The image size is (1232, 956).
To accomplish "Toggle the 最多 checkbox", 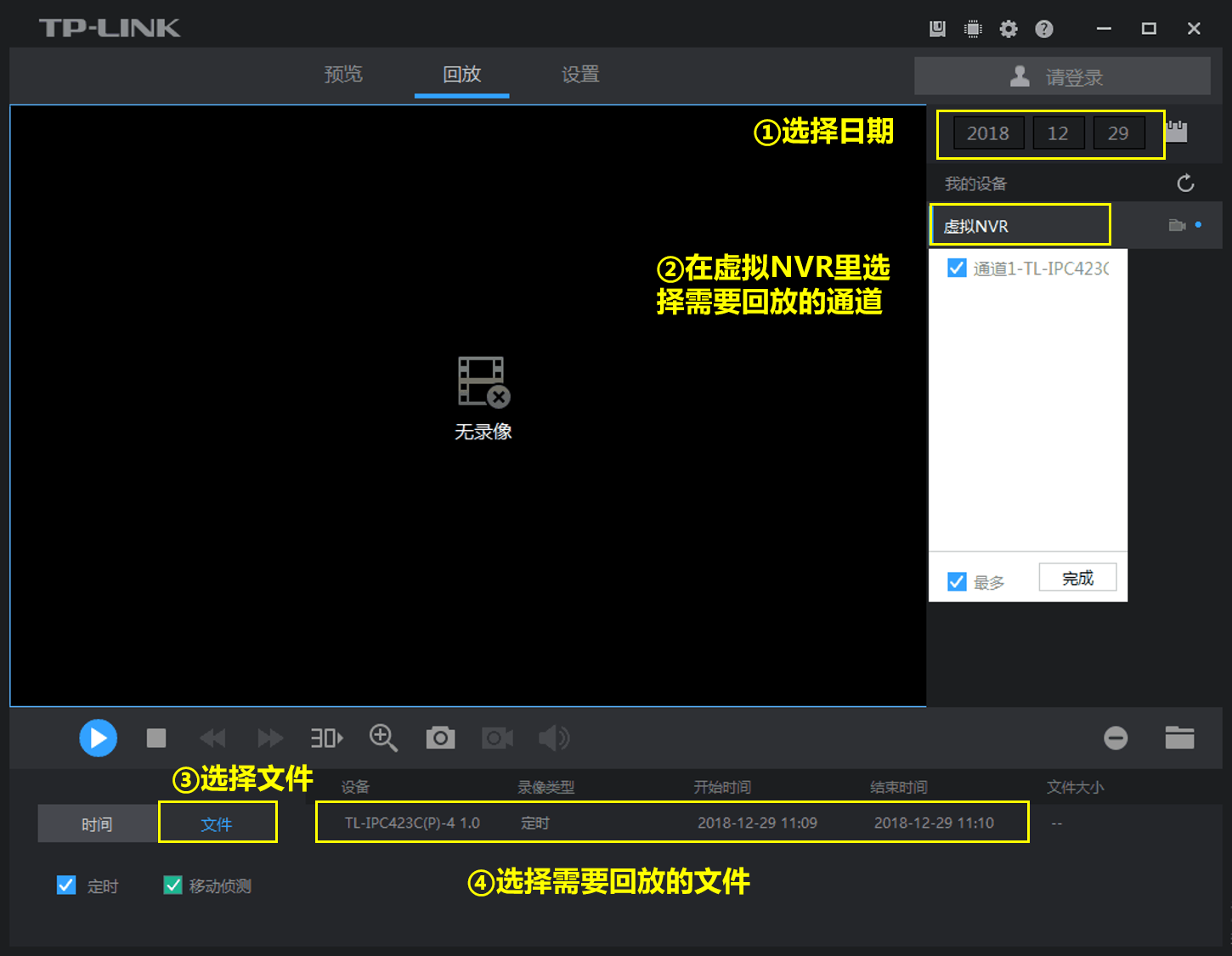I will tap(957, 581).
